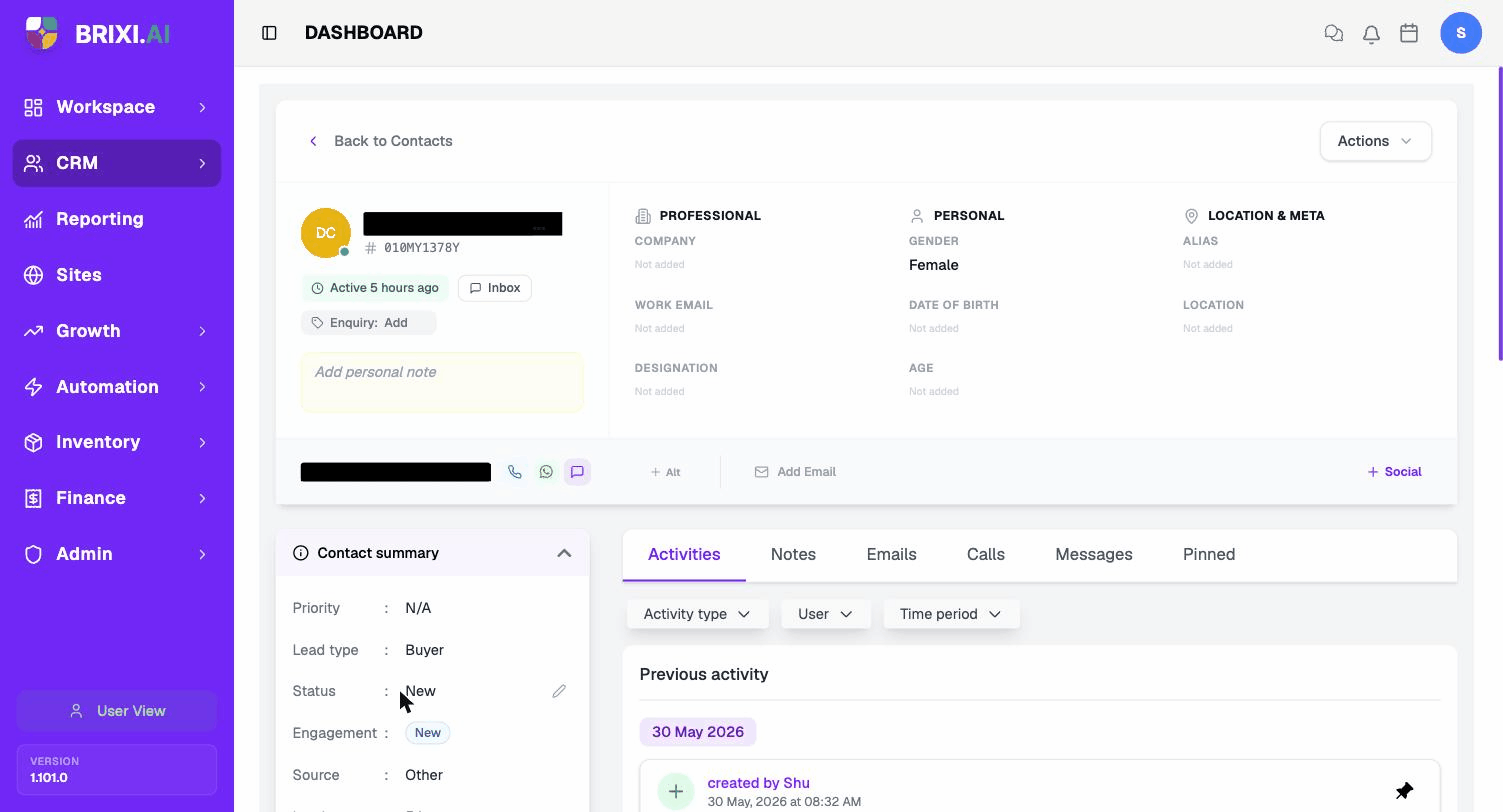
Task: Click the pencil icon to edit Status
Action: [559, 691]
